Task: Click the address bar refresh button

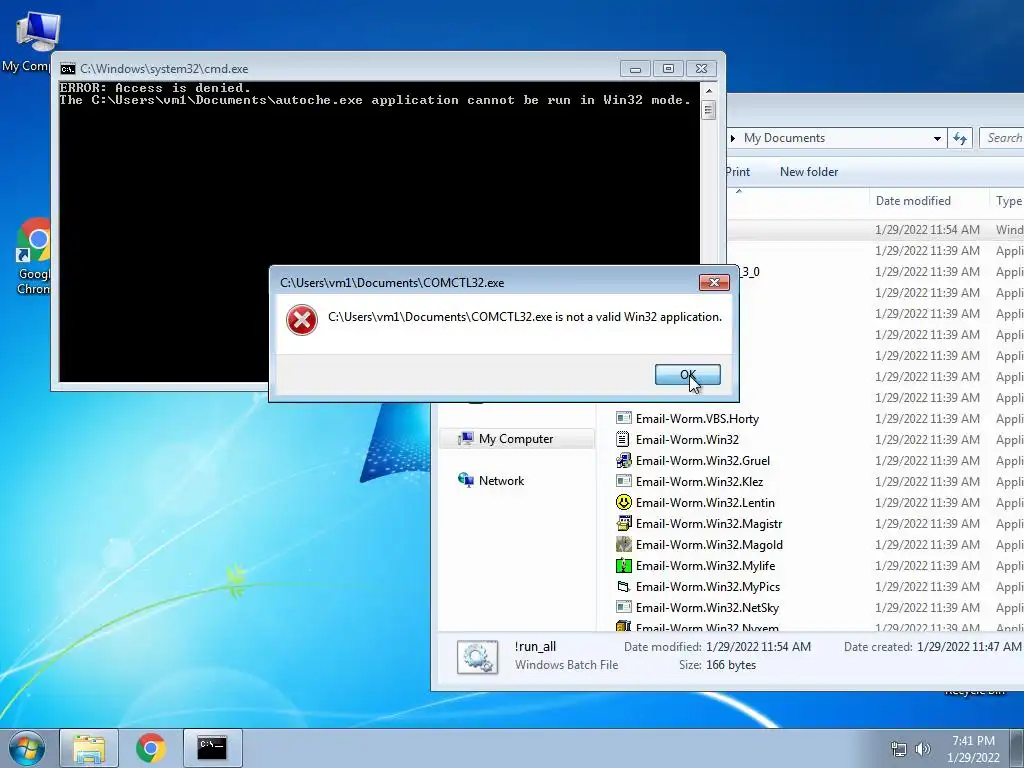Action: (x=960, y=138)
